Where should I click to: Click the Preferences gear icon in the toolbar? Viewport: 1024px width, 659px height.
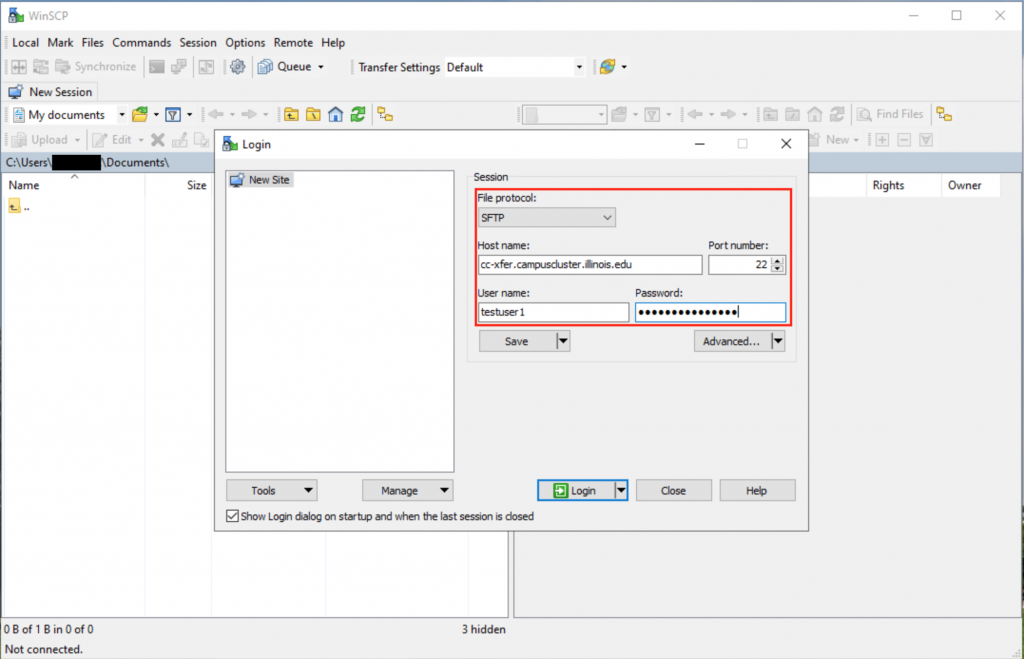(x=237, y=67)
